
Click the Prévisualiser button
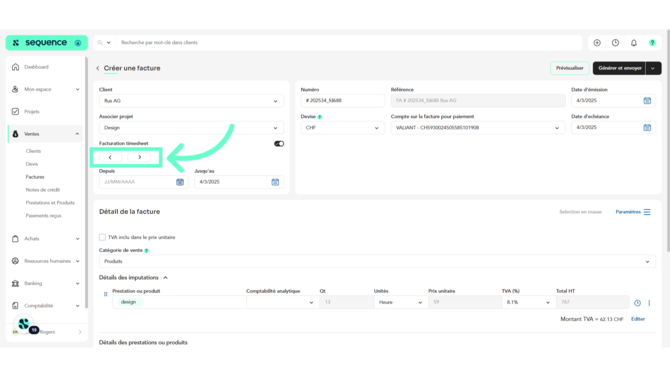pos(569,68)
